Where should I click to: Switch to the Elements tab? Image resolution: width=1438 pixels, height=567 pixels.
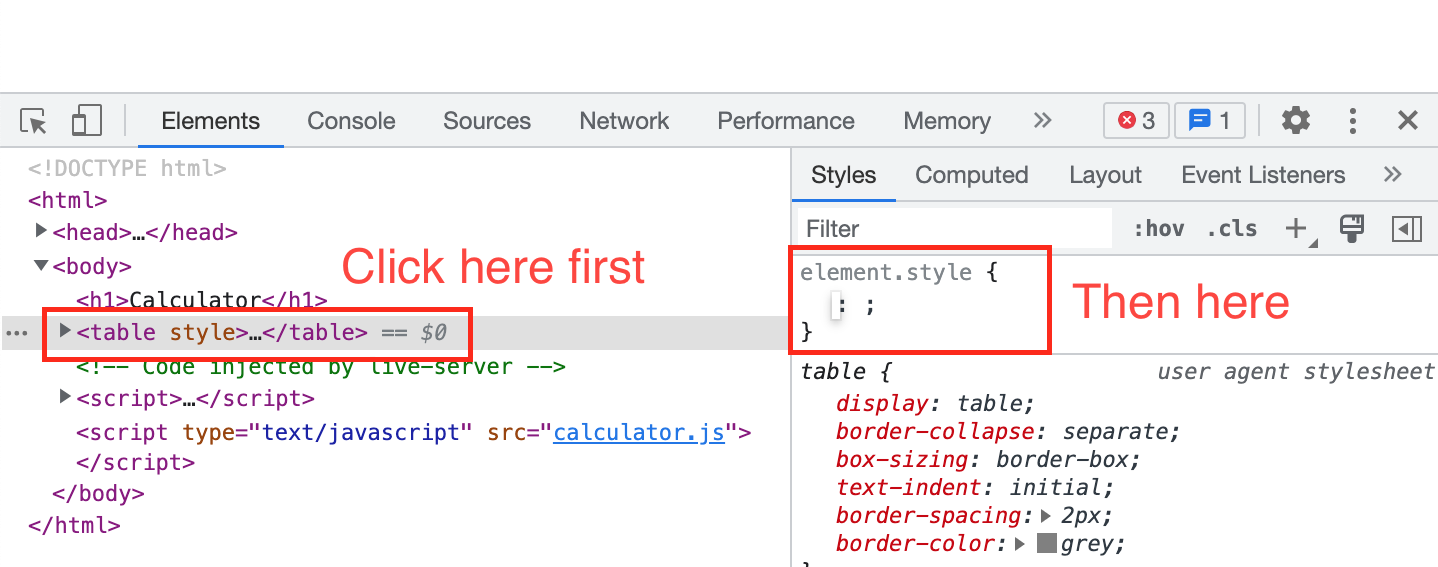(x=210, y=121)
